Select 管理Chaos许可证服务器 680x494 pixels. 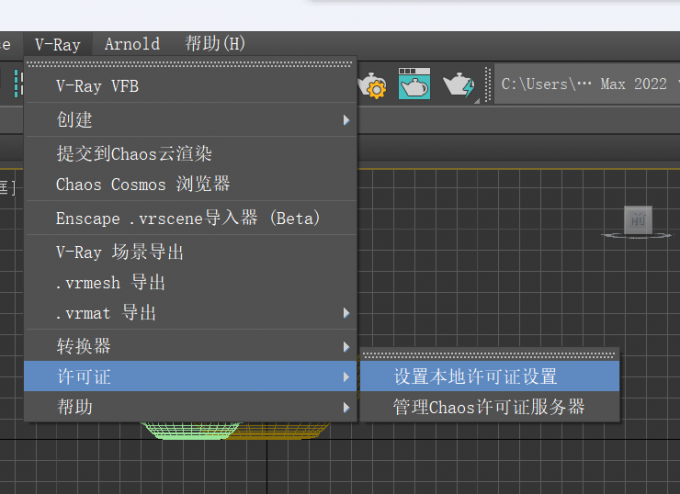pyautogui.click(x=490, y=407)
